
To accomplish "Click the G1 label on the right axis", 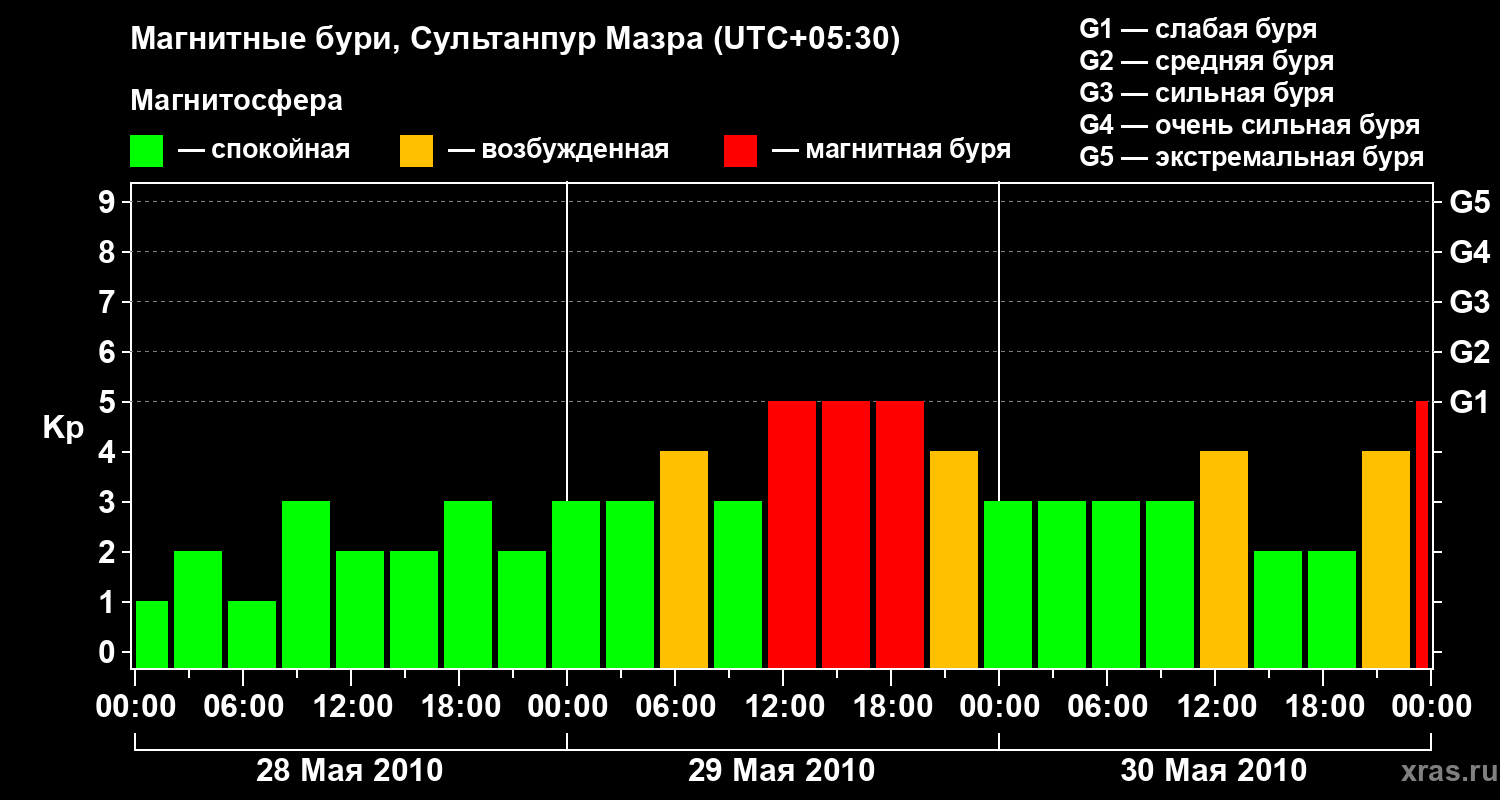I will click(x=1470, y=402).
